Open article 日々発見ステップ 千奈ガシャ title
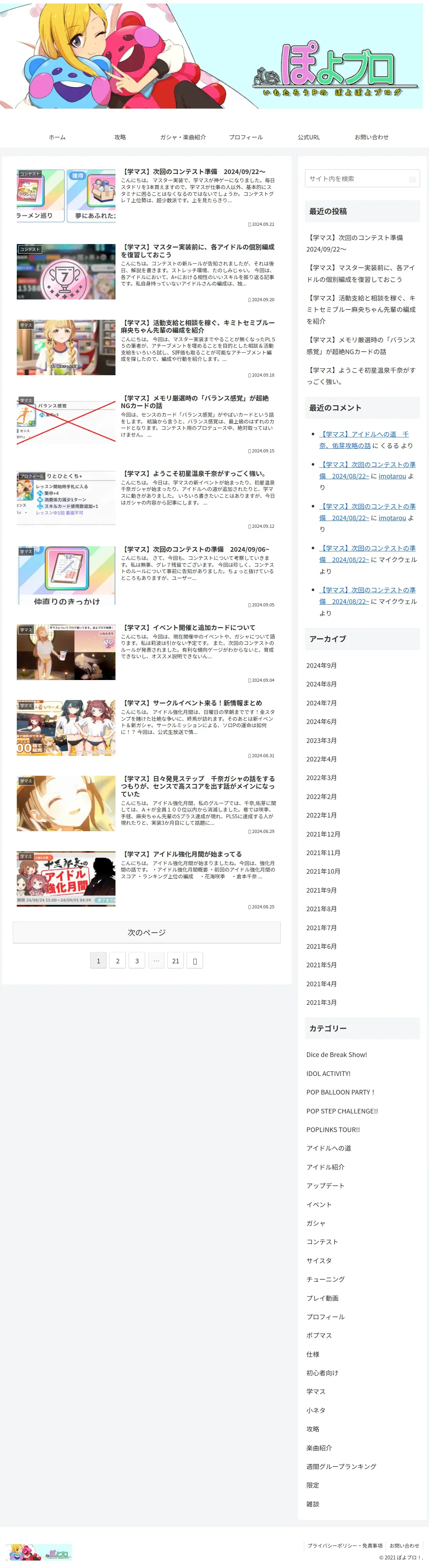429x1568 pixels. pos(198,786)
